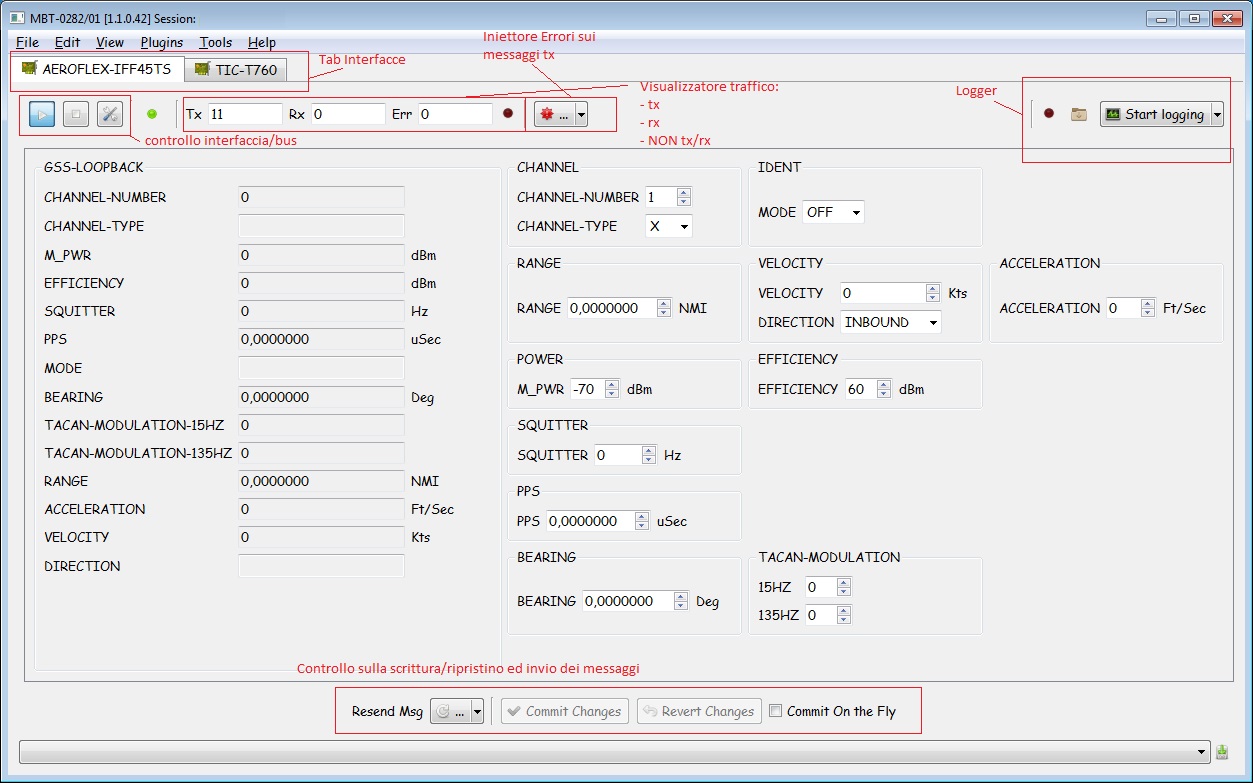The image size is (1253, 783).
Task: Open the Plugins menu
Action: 161,42
